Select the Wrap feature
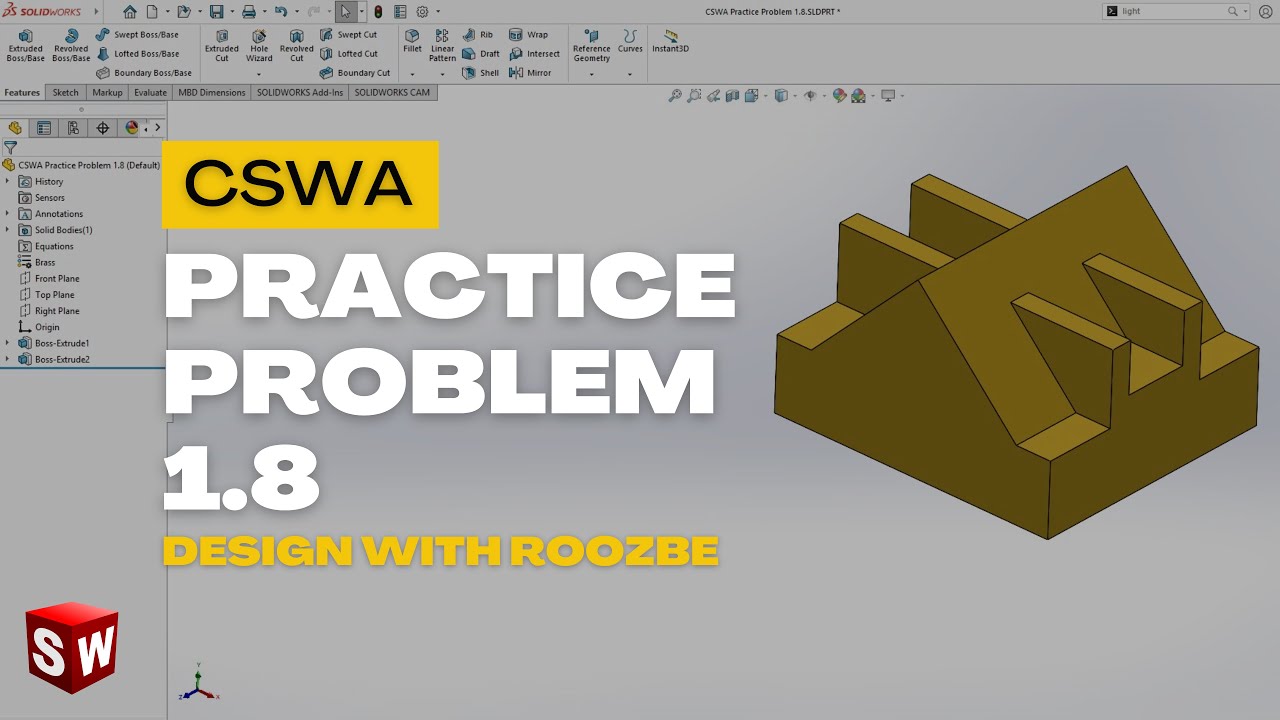The image size is (1280, 720). [528, 35]
